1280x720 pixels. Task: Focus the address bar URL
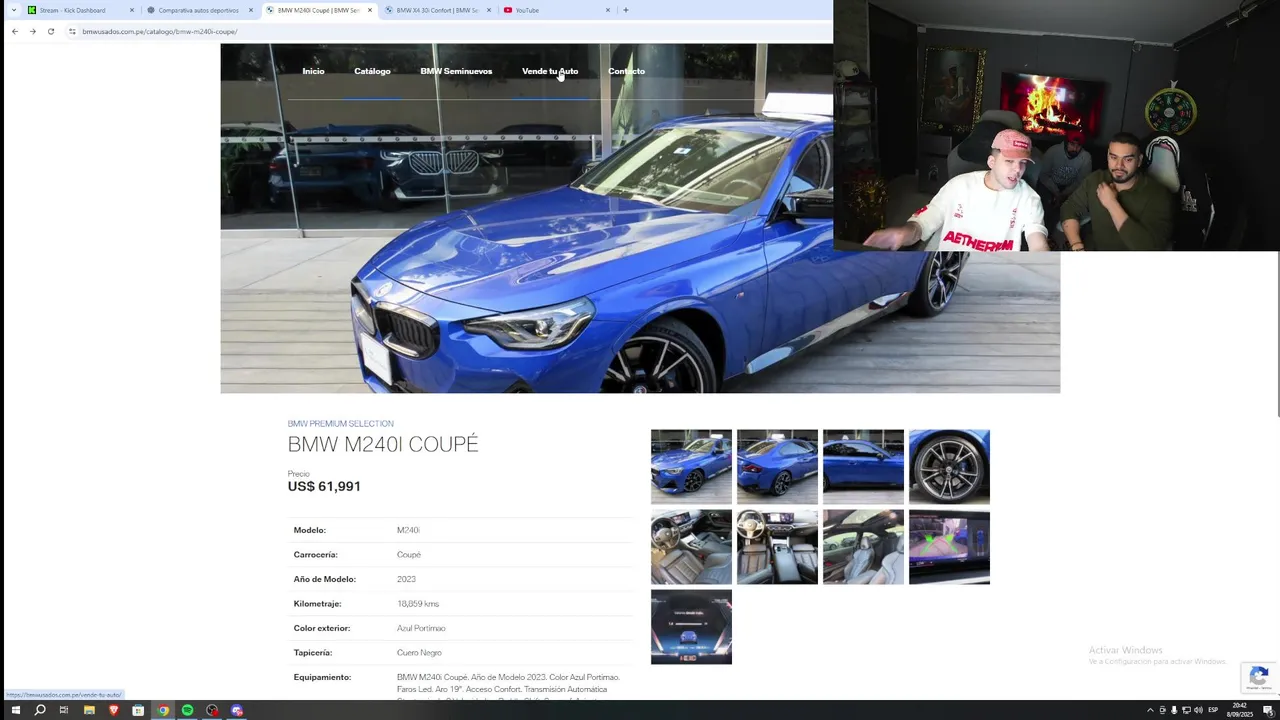click(x=159, y=31)
